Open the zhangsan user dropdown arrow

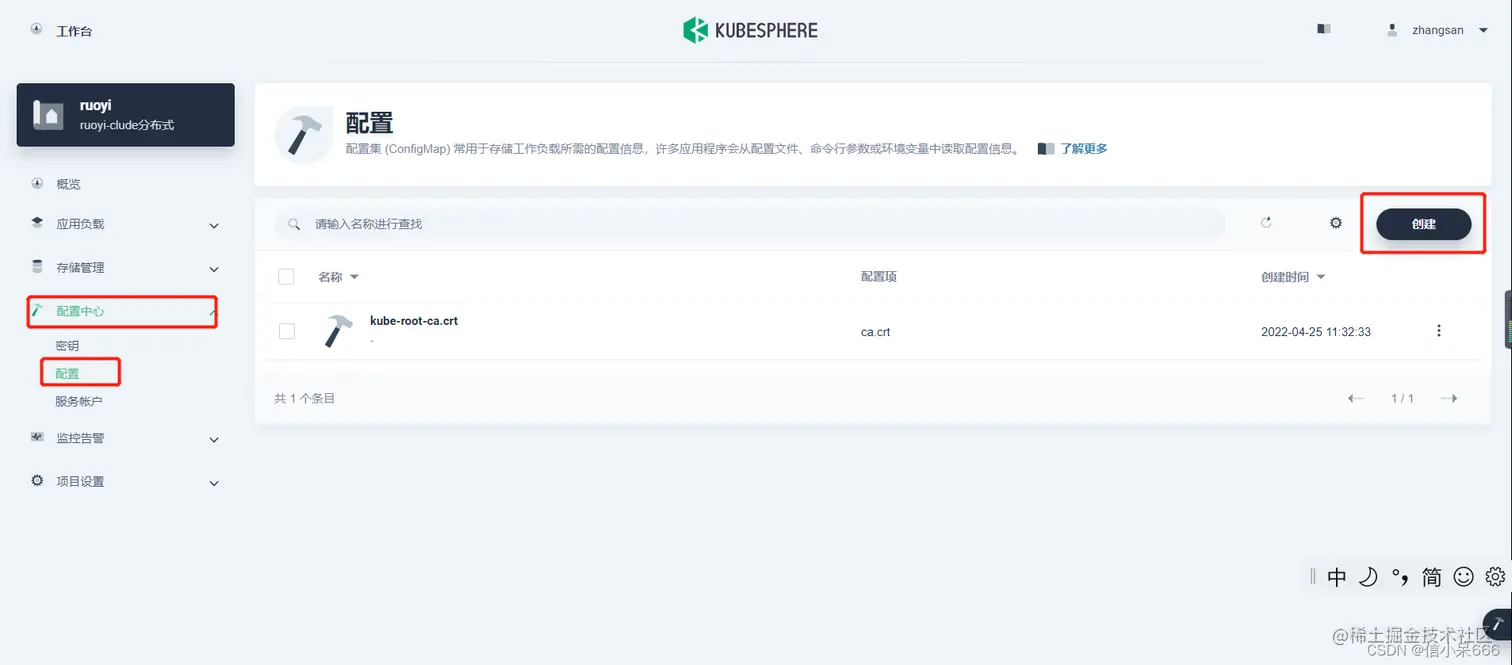(1483, 31)
